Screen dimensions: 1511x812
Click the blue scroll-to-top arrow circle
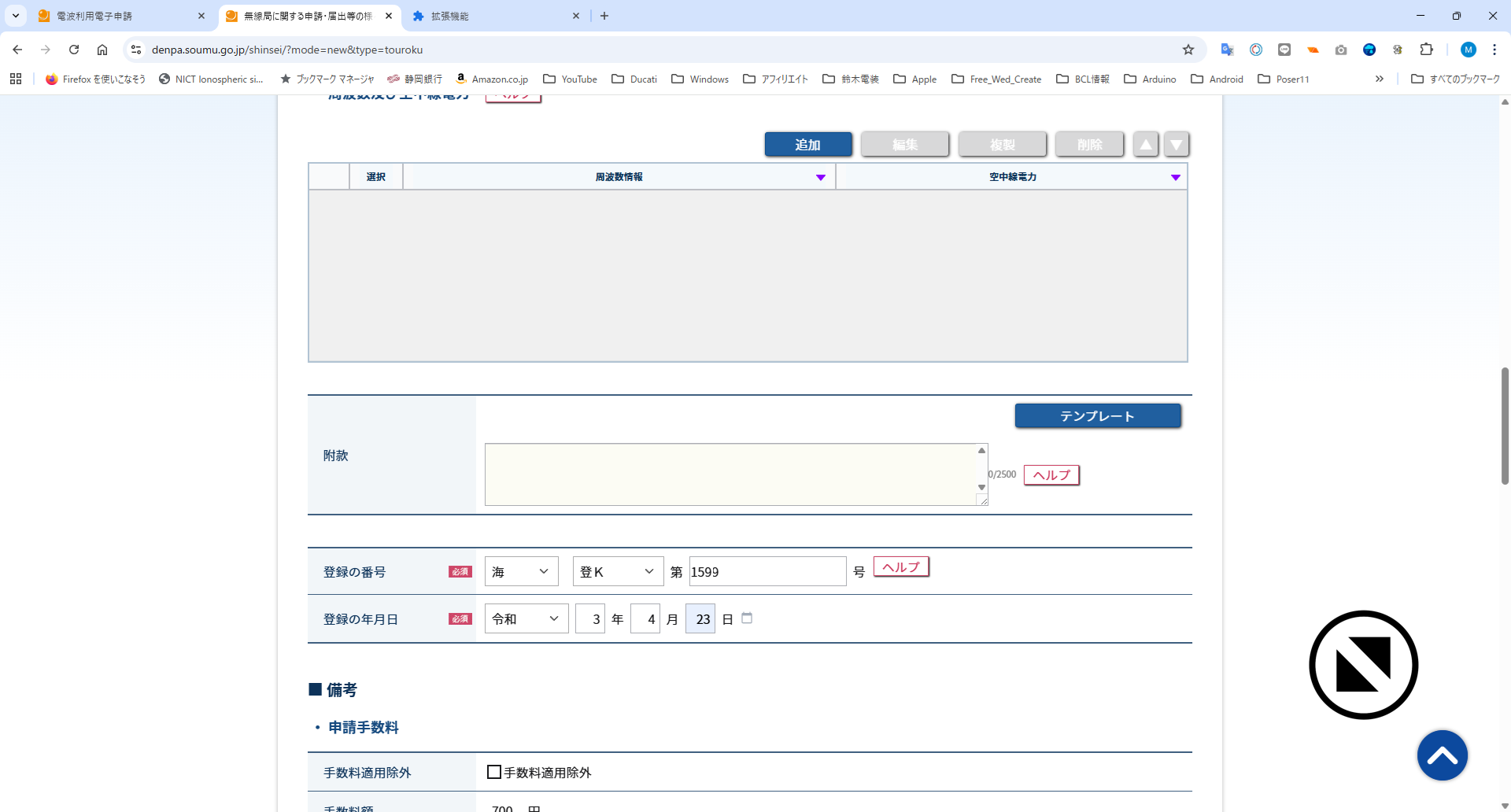(x=1442, y=755)
